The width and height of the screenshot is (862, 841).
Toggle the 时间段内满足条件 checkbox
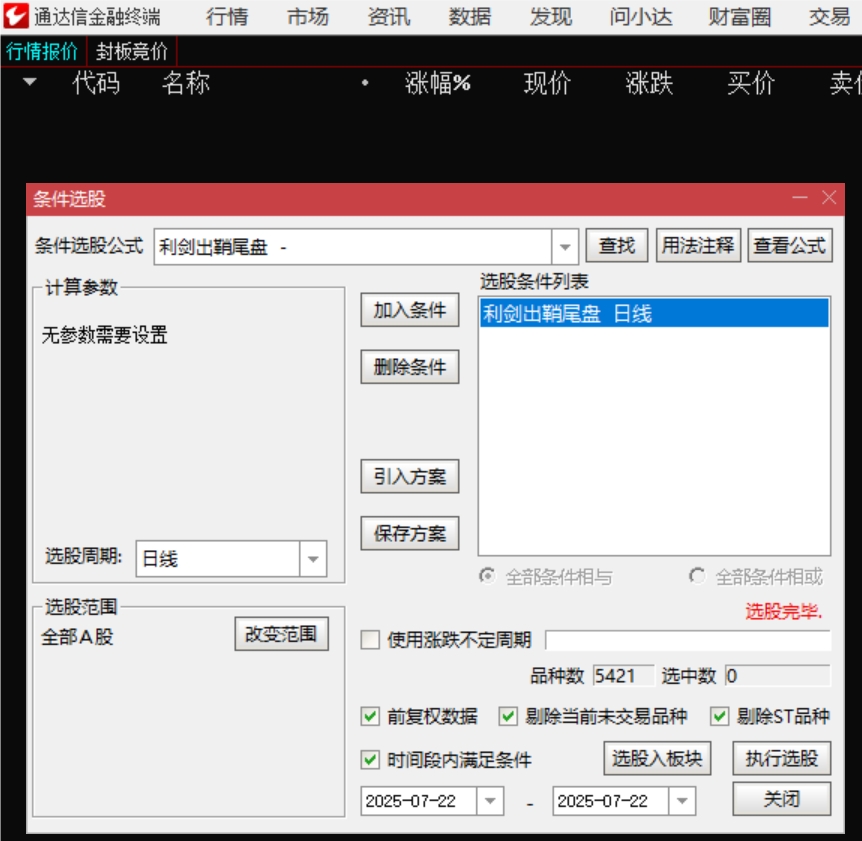[x=370, y=760]
